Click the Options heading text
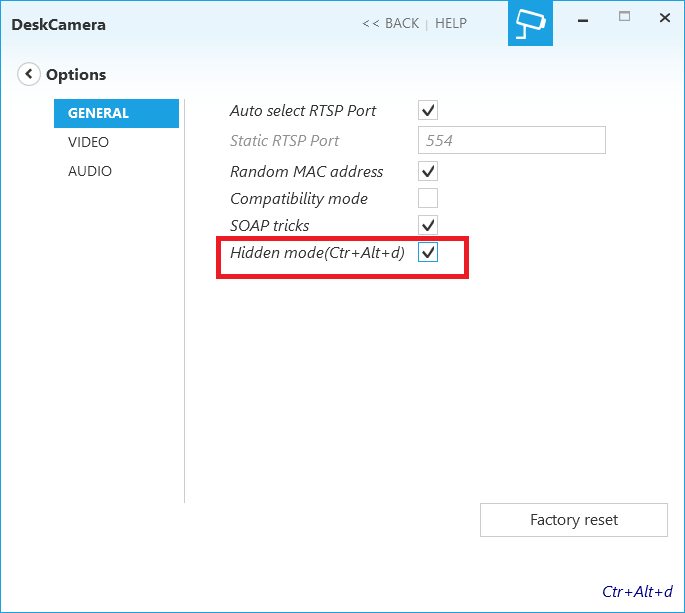The image size is (685, 613). click(x=76, y=74)
